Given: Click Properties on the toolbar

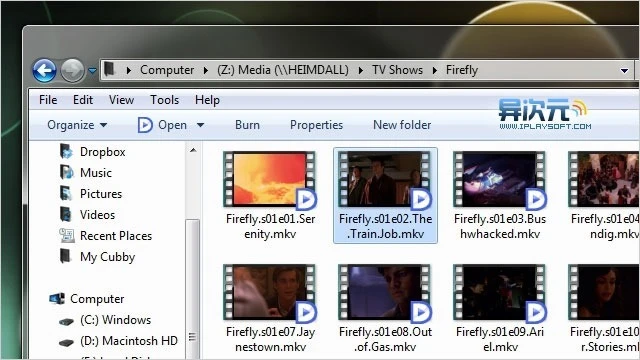Looking at the screenshot, I should tap(316, 125).
